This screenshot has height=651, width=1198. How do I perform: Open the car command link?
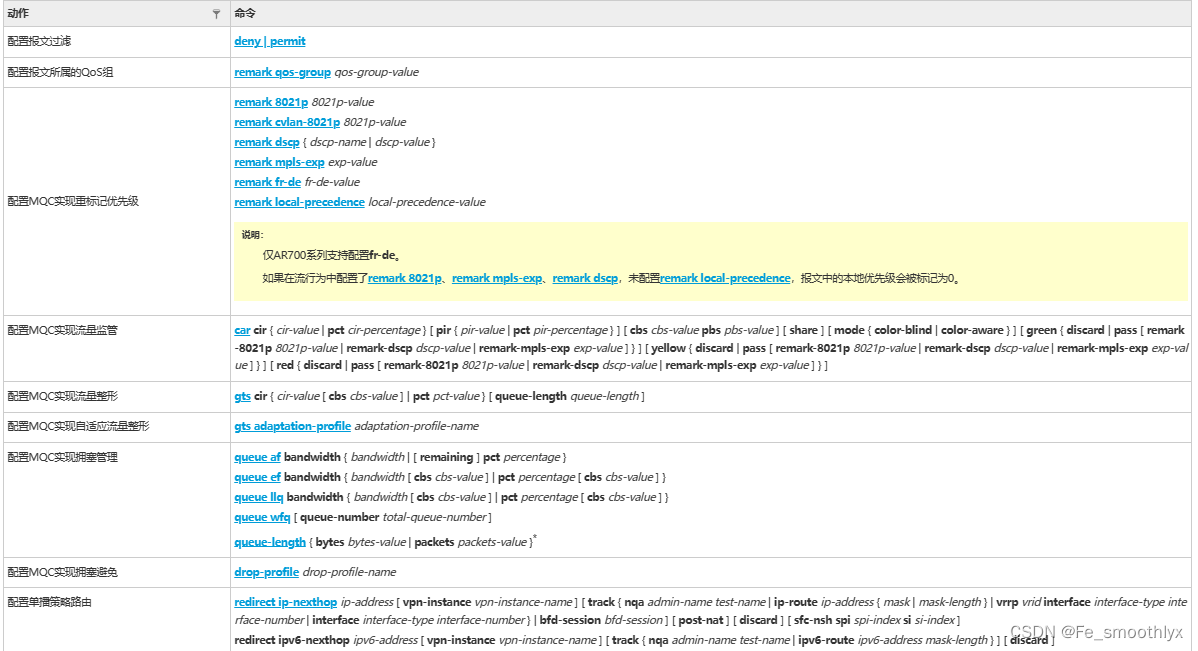click(x=242, y=330)
